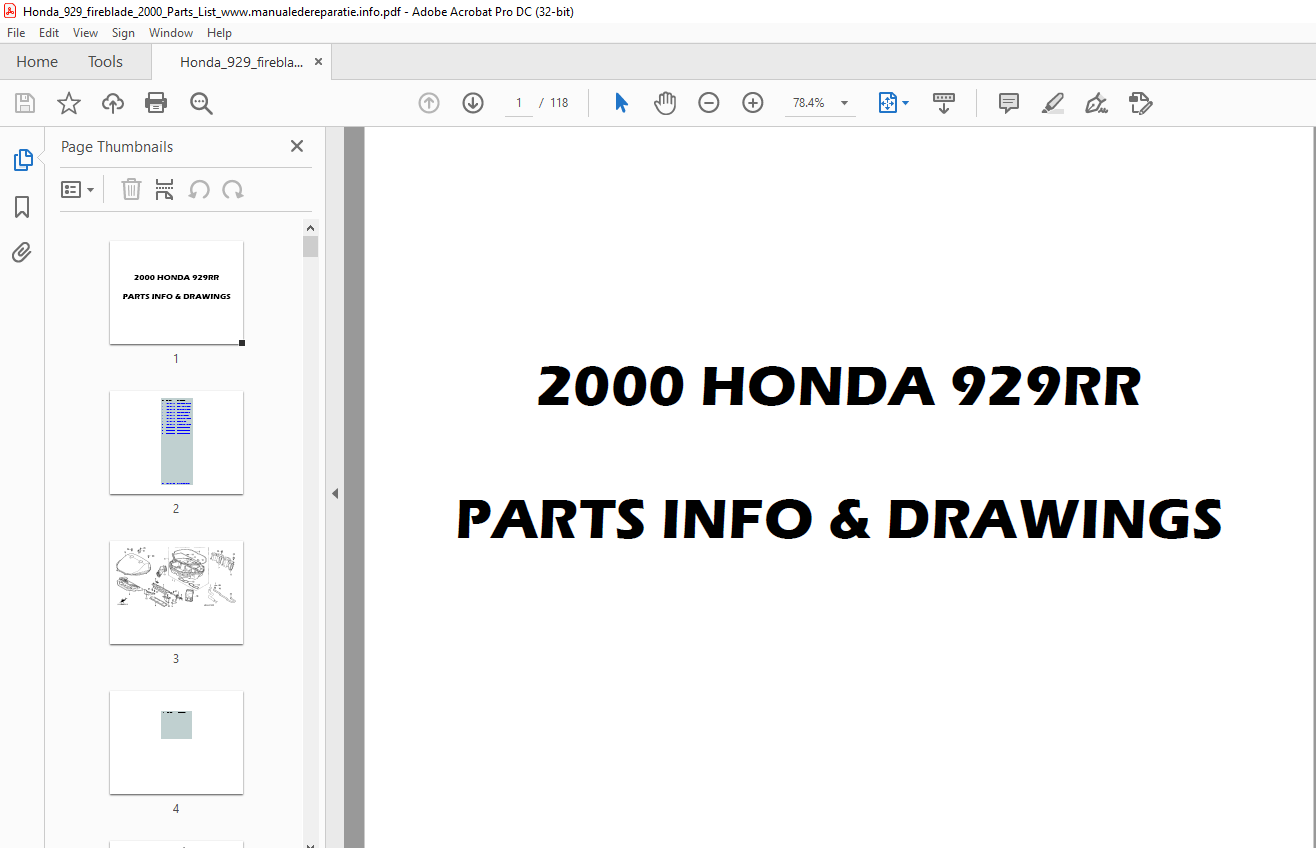Open the Window menu
This screenshot has height=848, width=1316.
point(171,33)
